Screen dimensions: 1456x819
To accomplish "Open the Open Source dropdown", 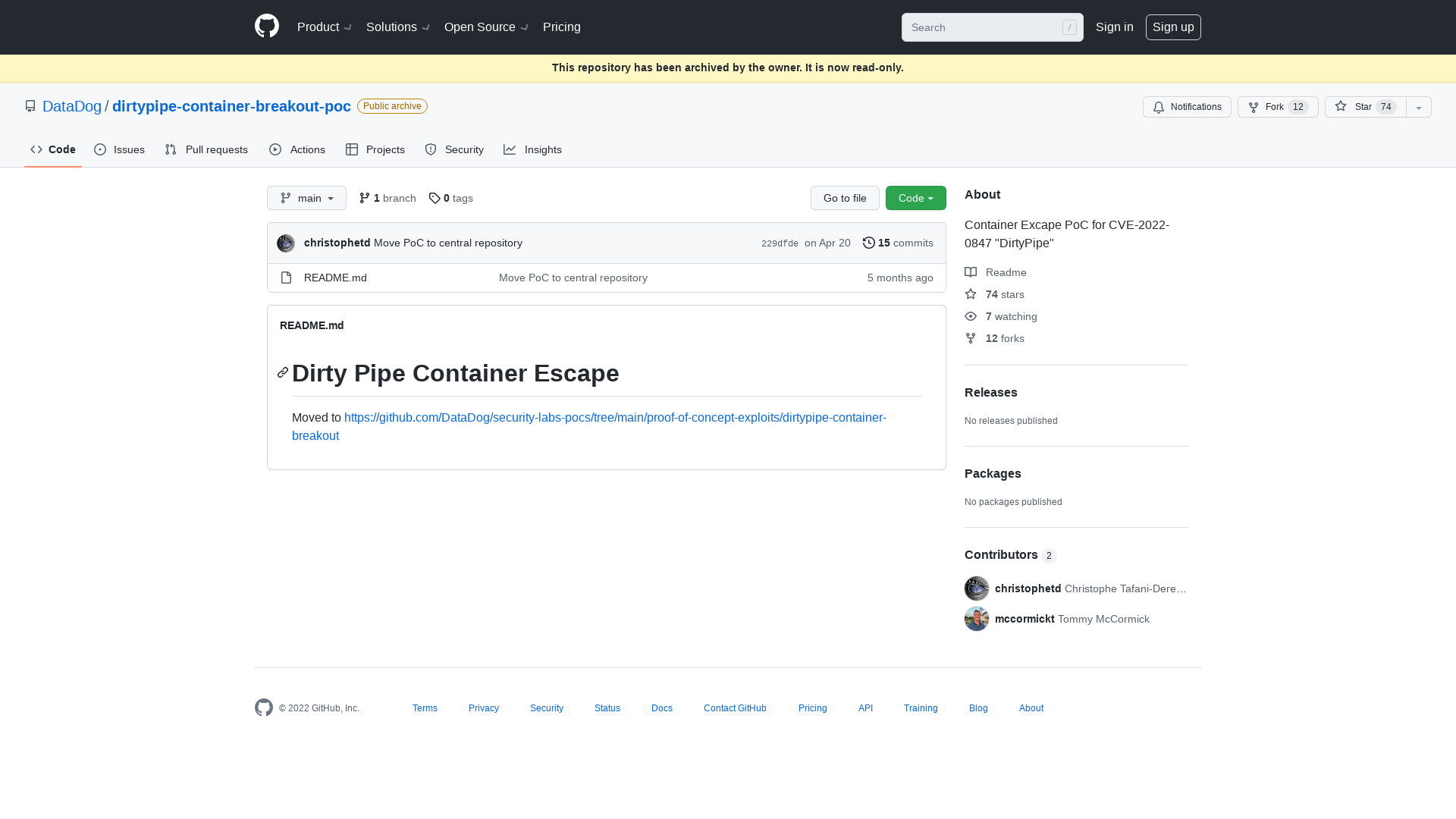I will point(486,27).
